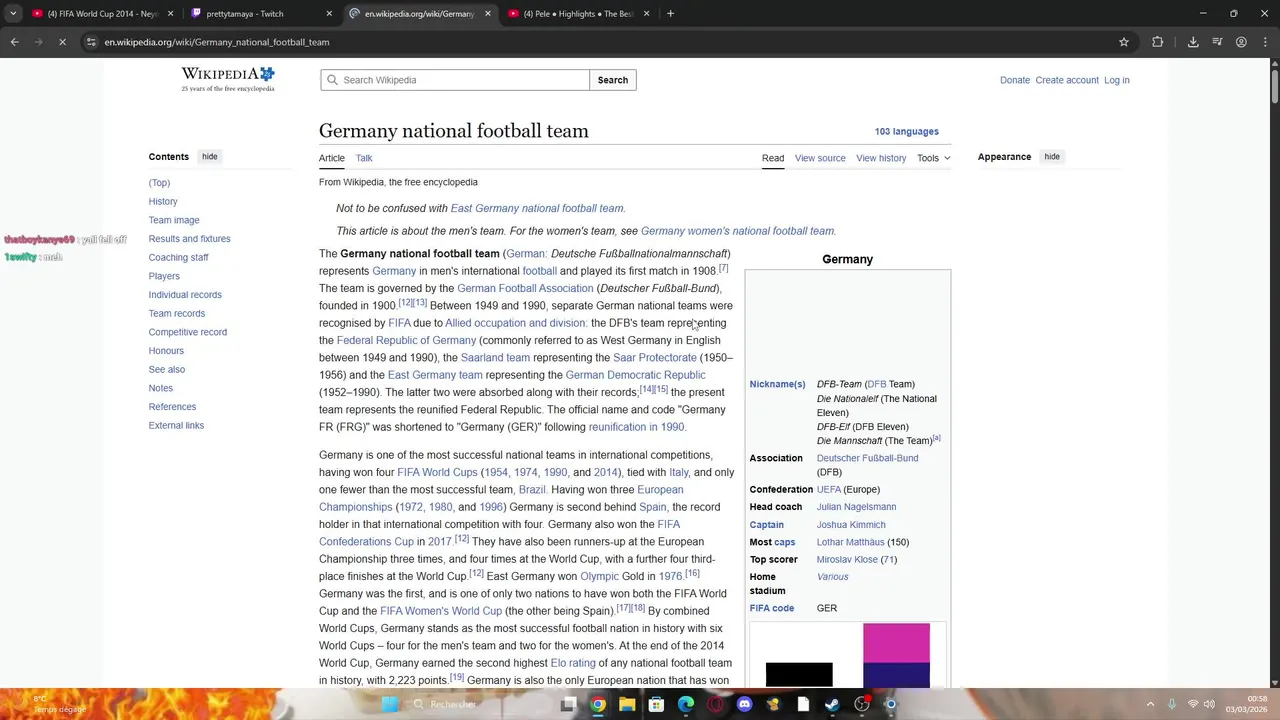Click the Windows Start button
The image size is (1280, 720).
(390, 704)
